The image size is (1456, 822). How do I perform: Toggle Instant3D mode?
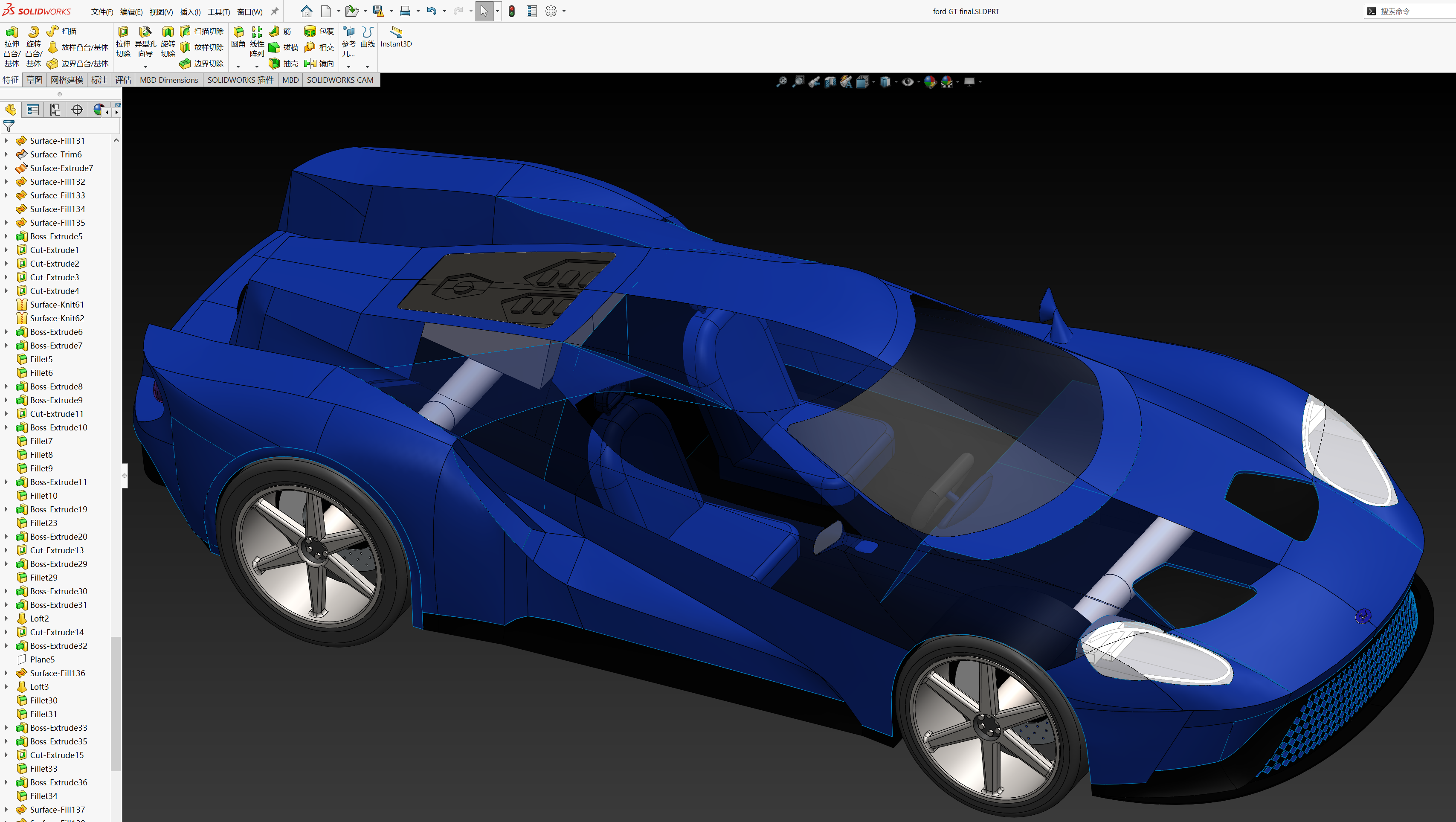pos(396,37)
